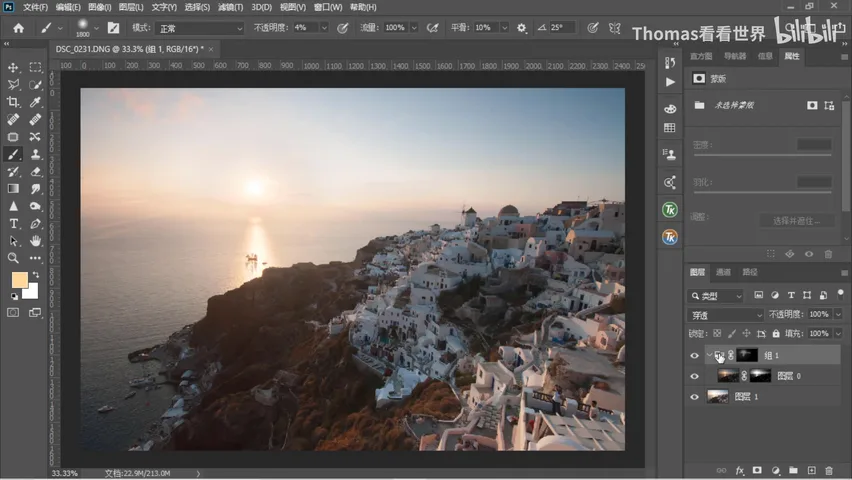Image resolution: width=852 pixels, height=480 pixels.
Task: Toggle symmetry paint butterfly option
Action: pos(615,28)
